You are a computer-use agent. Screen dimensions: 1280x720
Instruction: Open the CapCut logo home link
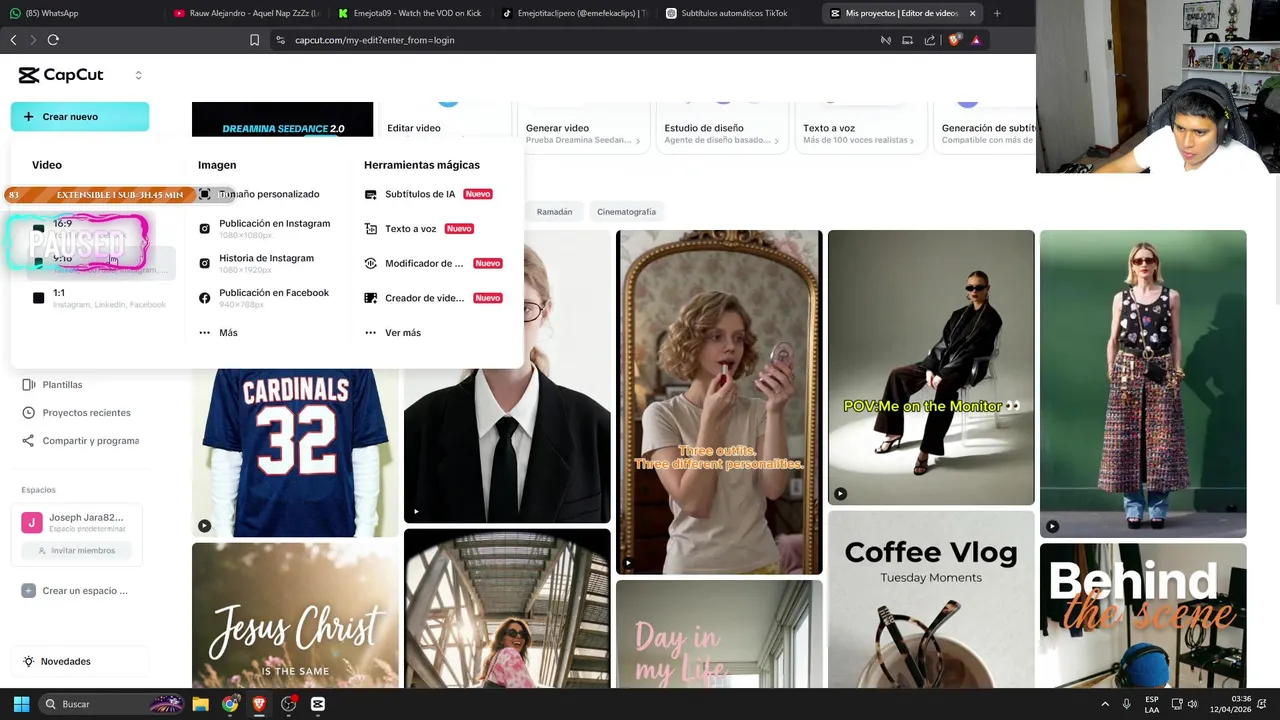61,75
